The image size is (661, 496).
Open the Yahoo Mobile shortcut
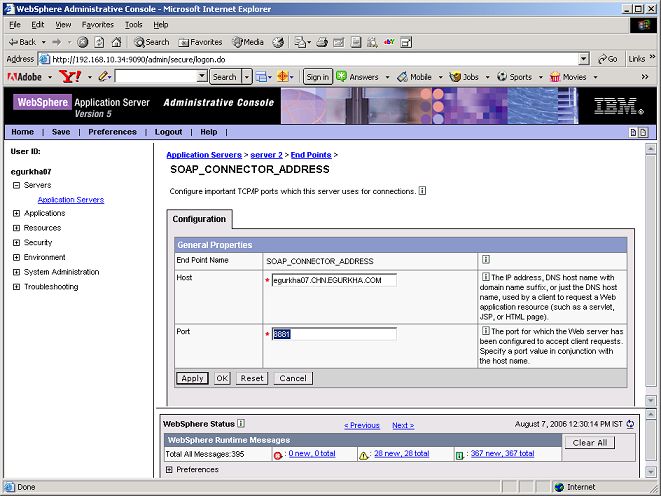point(415,77)
